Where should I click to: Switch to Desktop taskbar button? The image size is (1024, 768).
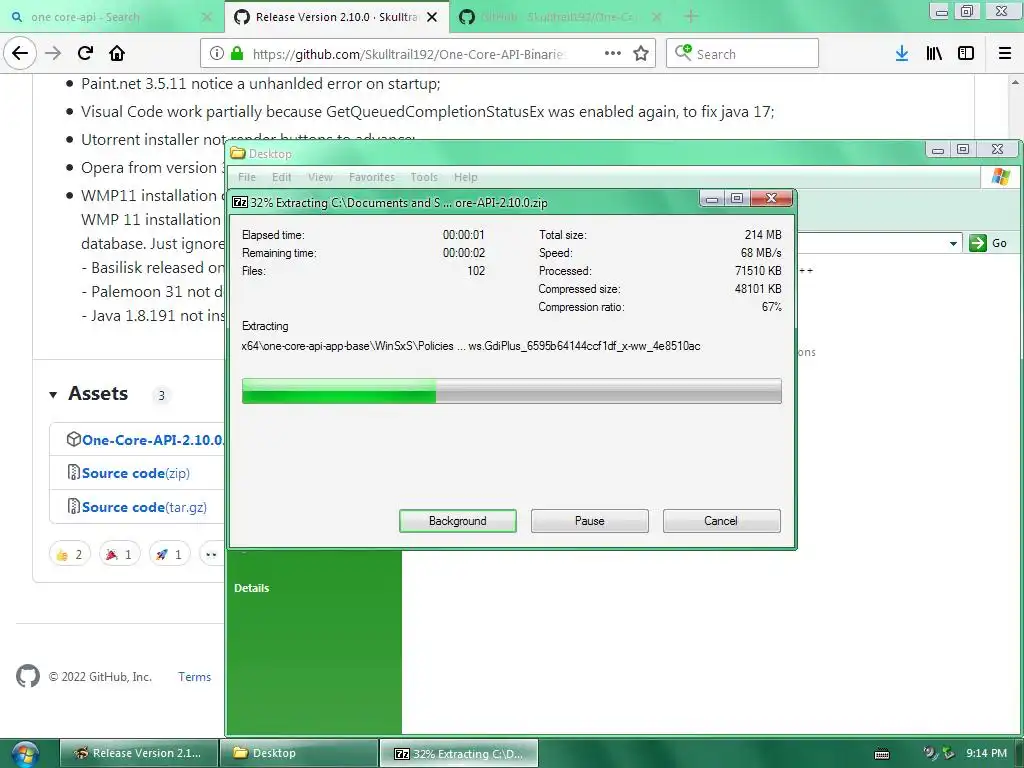click(299, 753)
